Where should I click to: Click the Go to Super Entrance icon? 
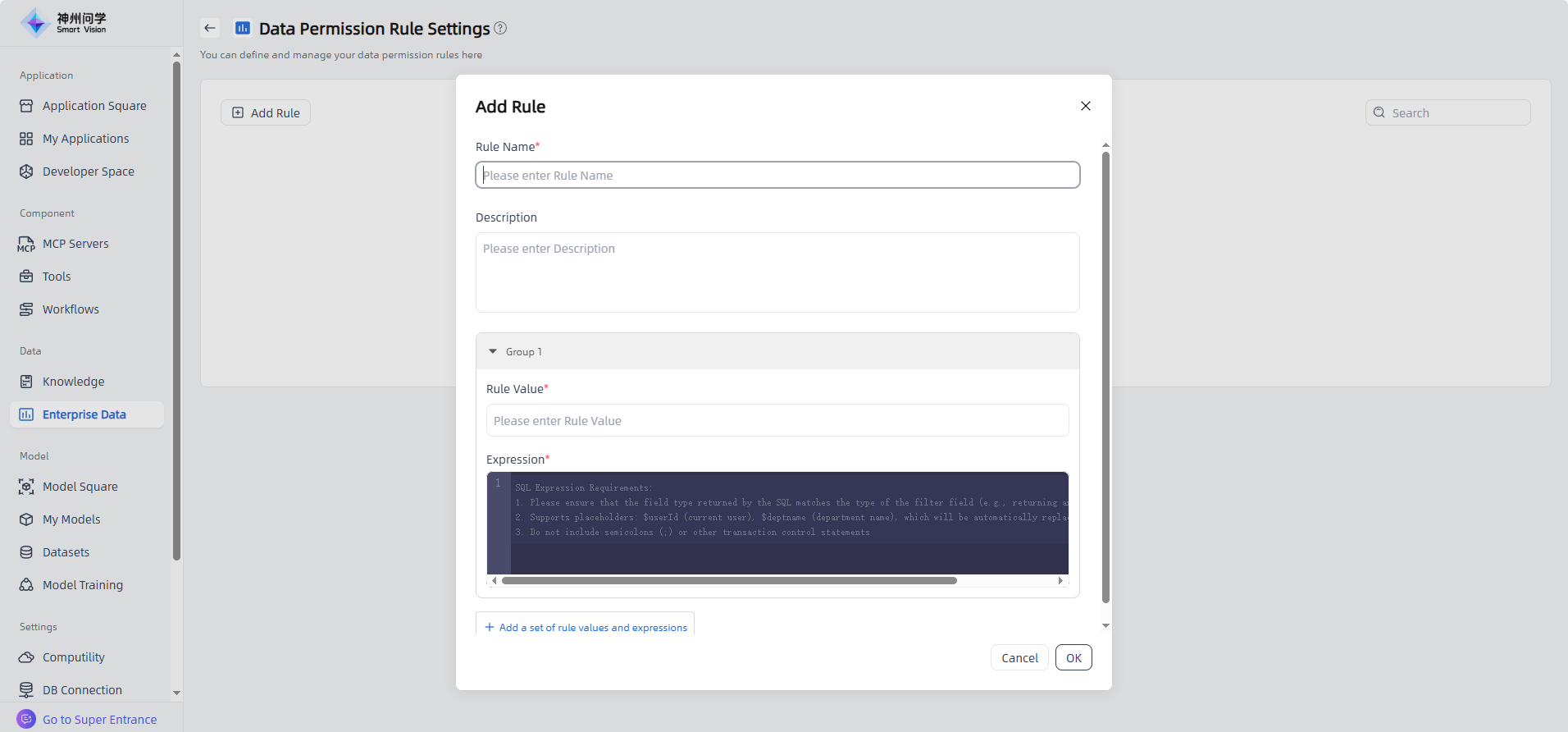[x=26, y=719]
